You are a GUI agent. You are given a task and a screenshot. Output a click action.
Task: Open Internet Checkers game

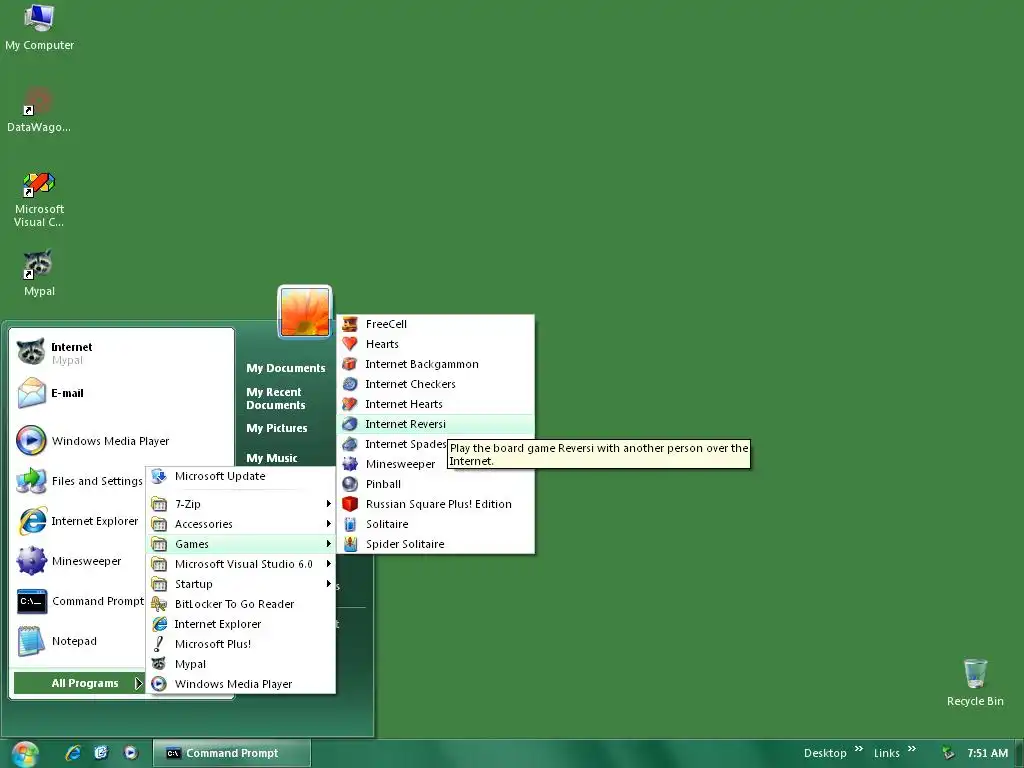[436, 384]
